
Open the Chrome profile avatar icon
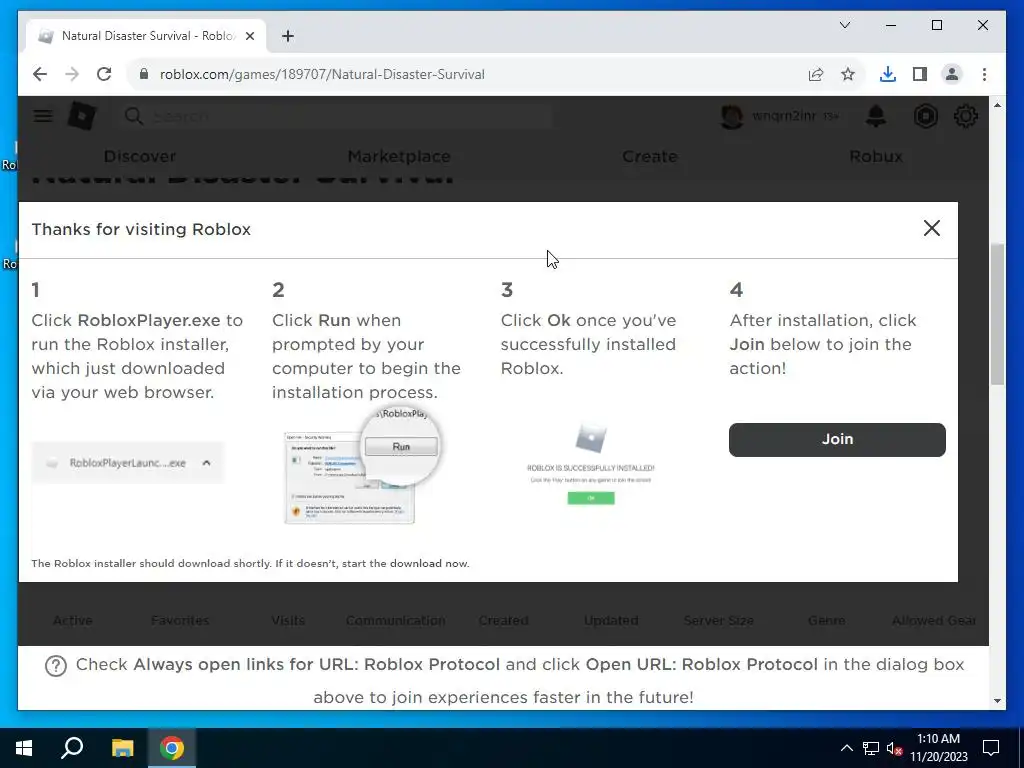click(x=952, y=74)
